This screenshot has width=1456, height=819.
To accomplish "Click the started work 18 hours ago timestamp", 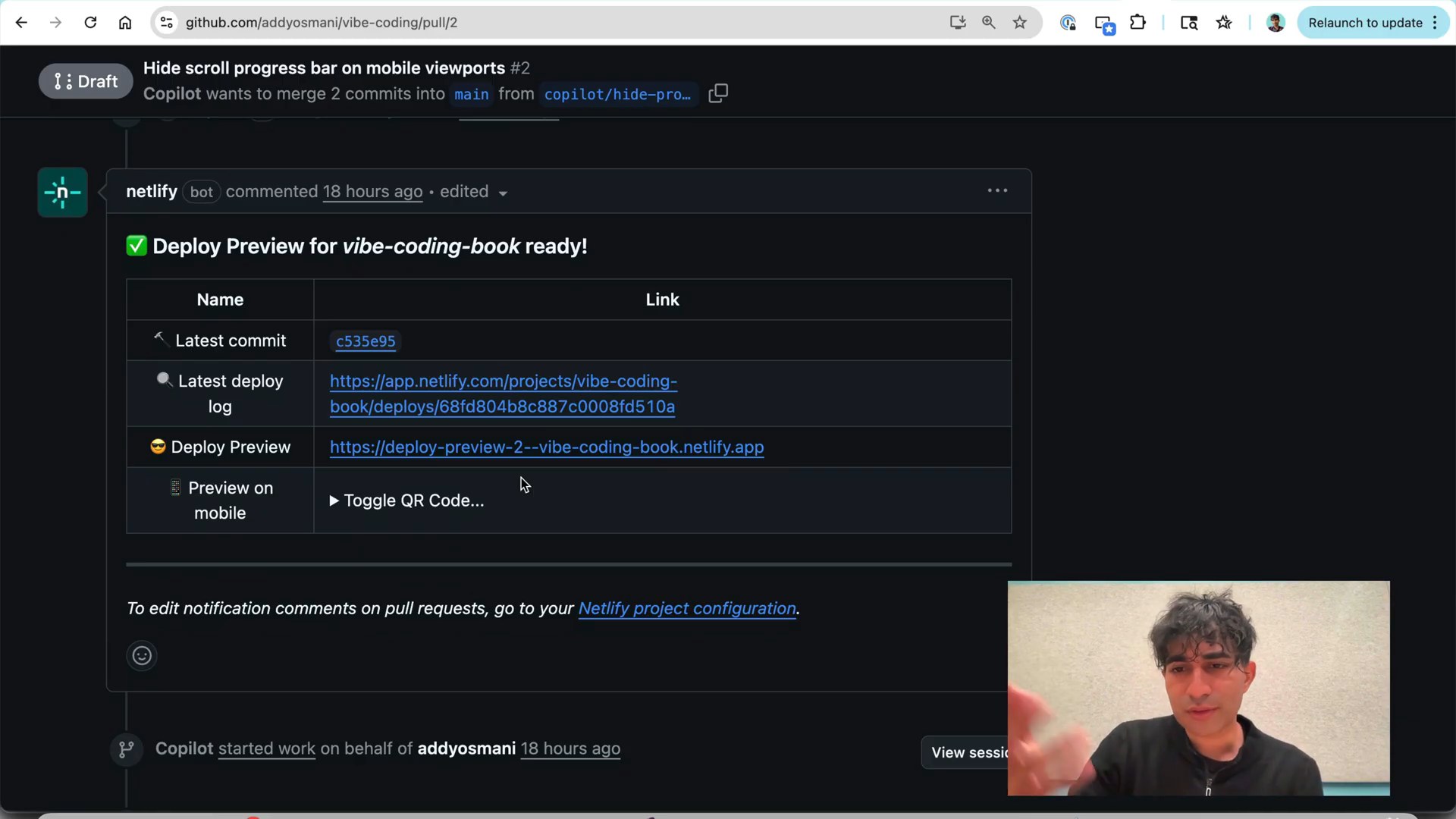I will (x=570, y=748).
